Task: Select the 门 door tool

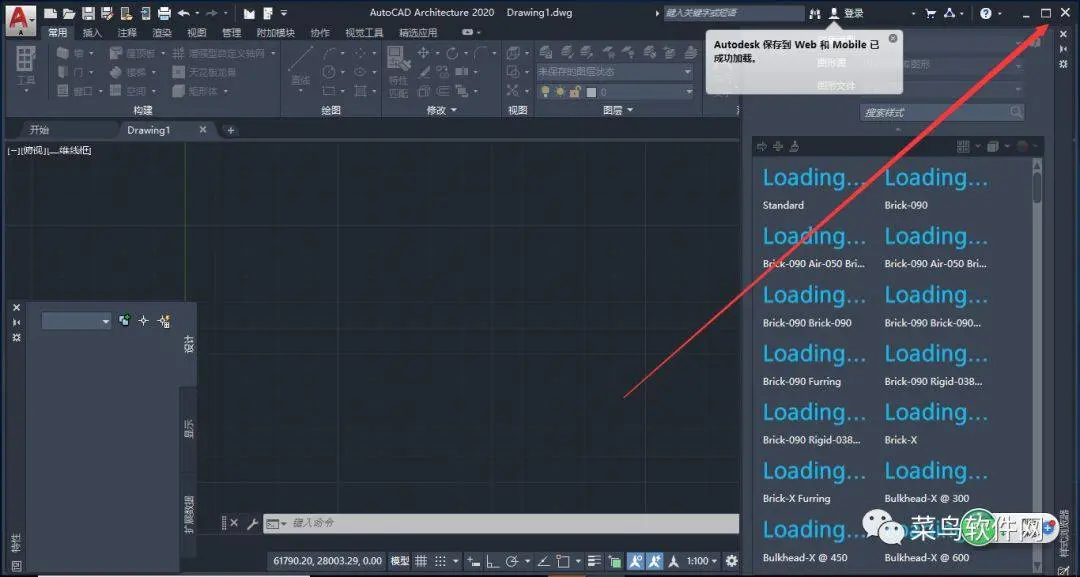Action: [74, 72]
